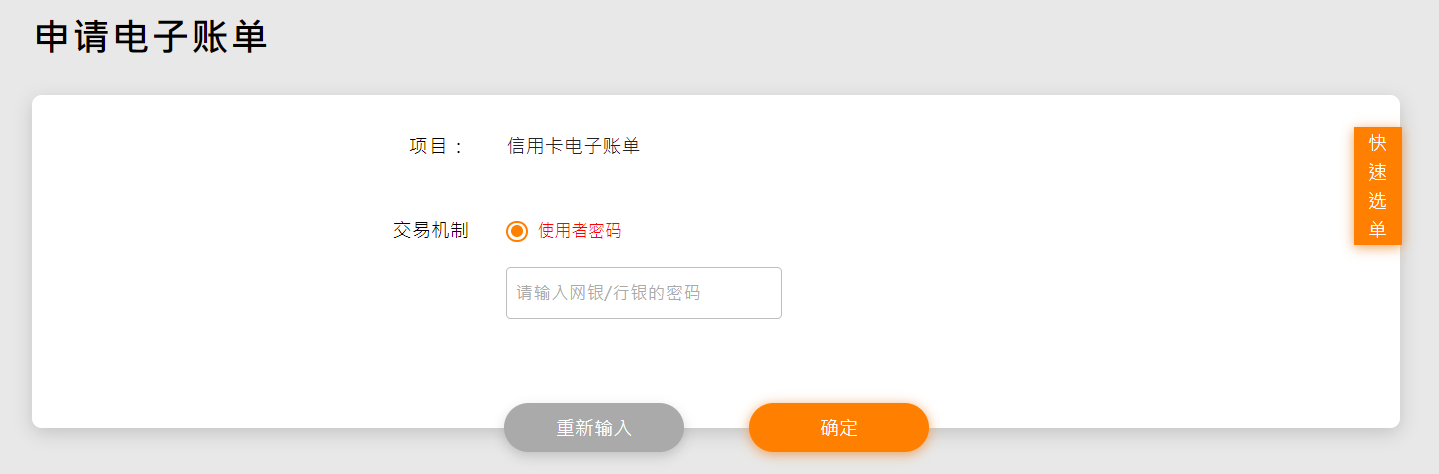Click the 请输入 placeholder start in the password field
The height and width of the screenshot is (474, 1439).
(542, 293)
